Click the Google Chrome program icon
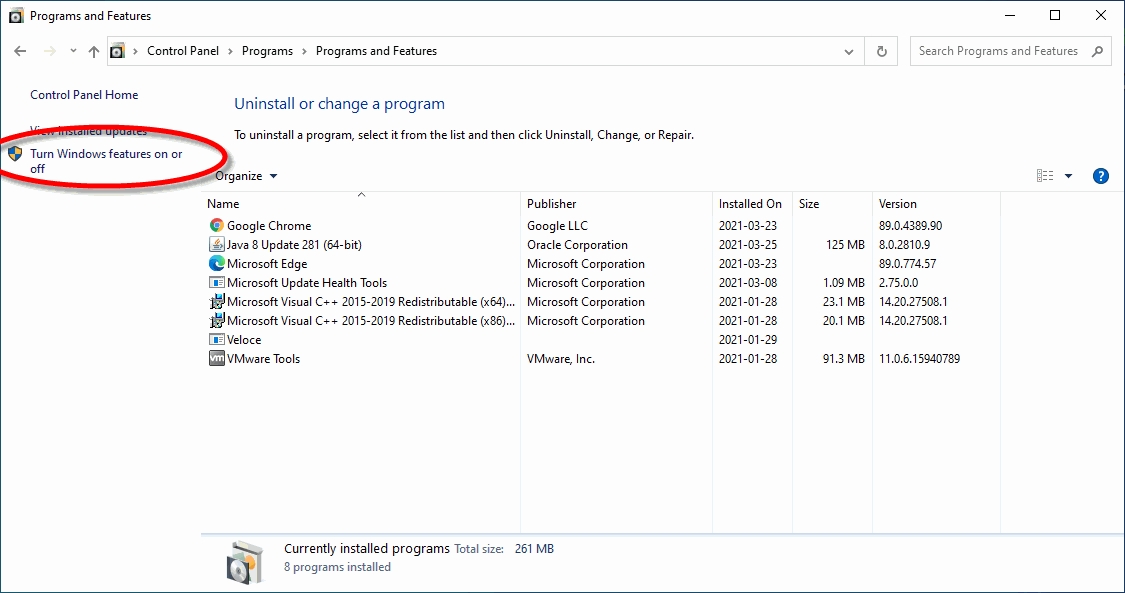The height and width of the screenshot is (593, 1125). point(217,226)
